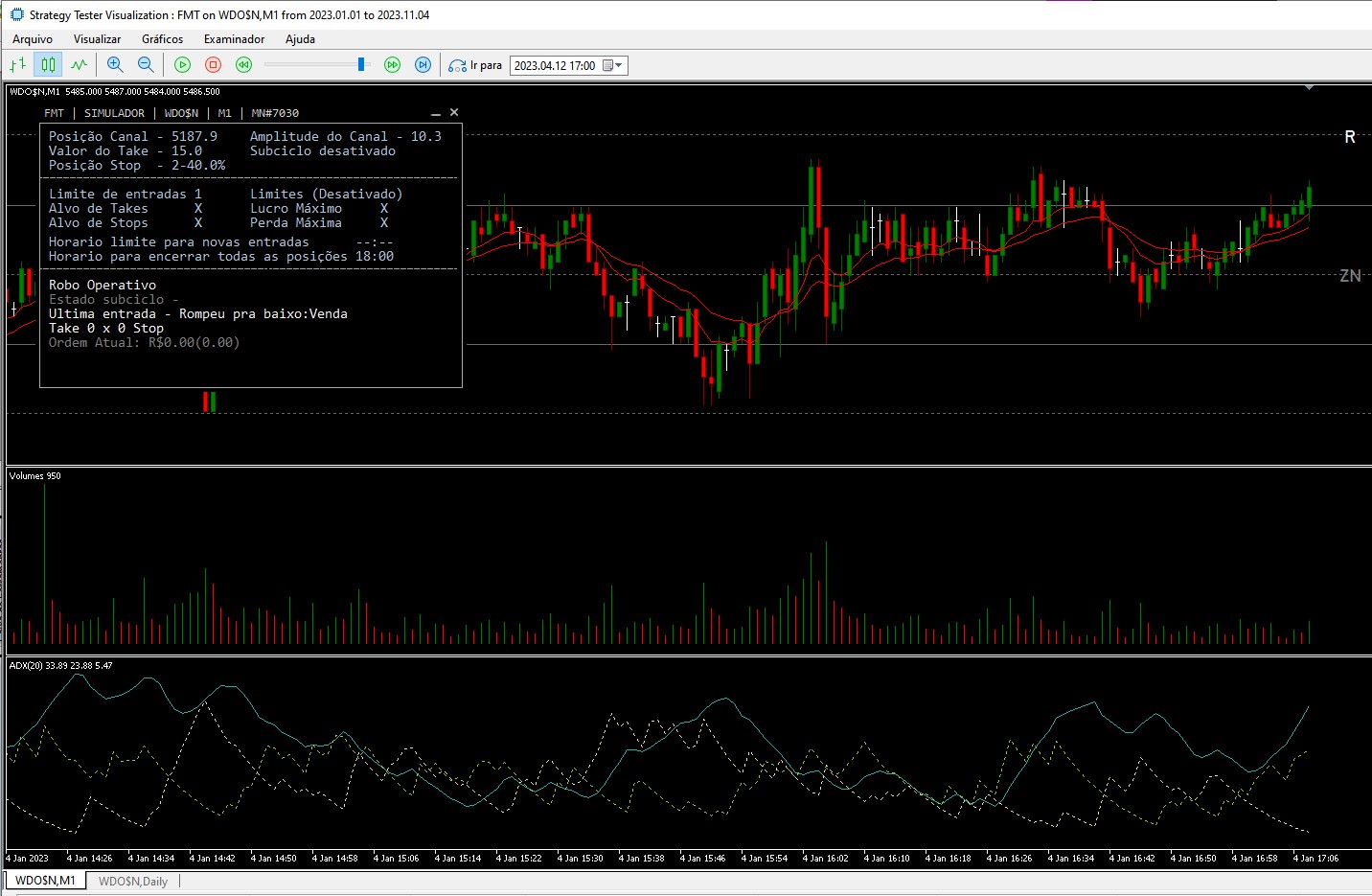
Task: Switch chart to line chart mode
Action: [x=79, y=65]
